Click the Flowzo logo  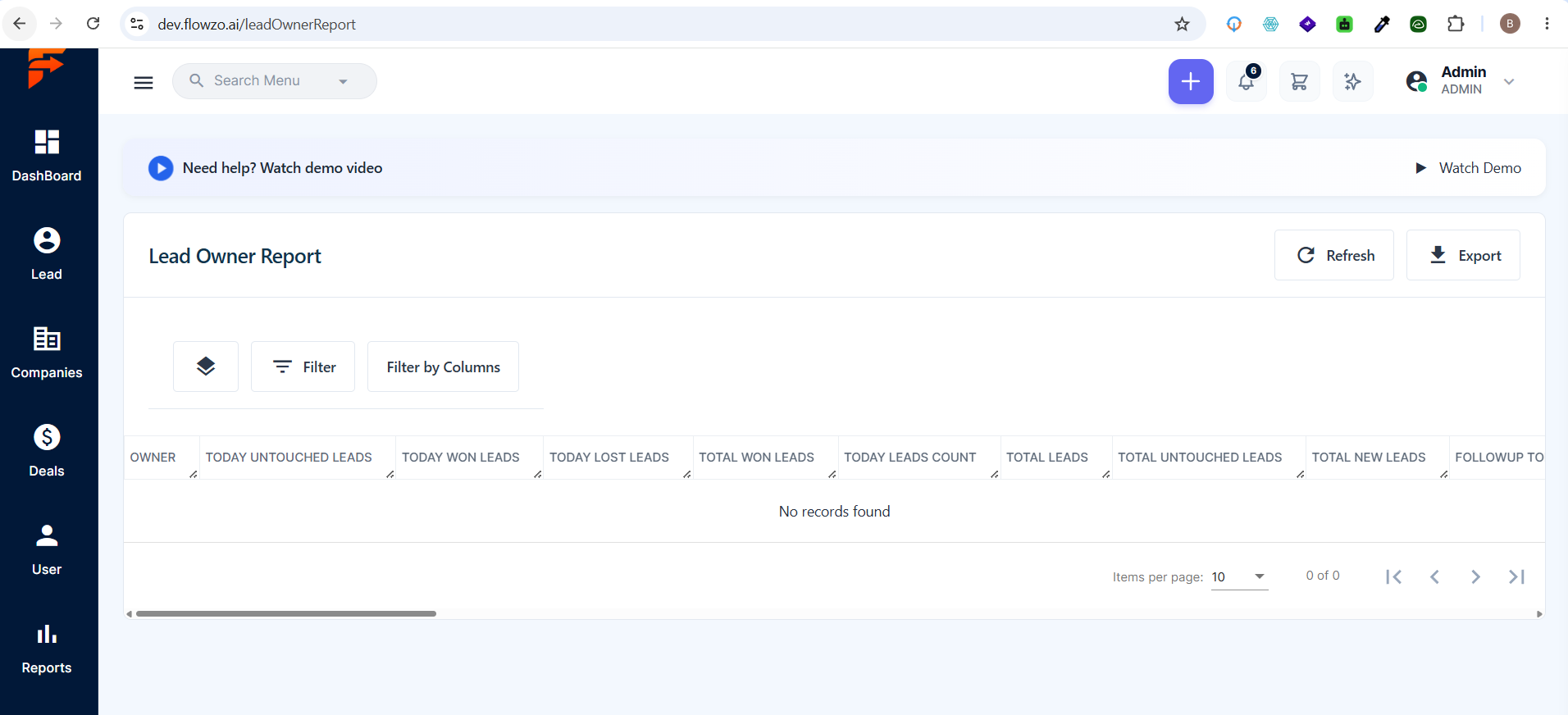[46, 67]
